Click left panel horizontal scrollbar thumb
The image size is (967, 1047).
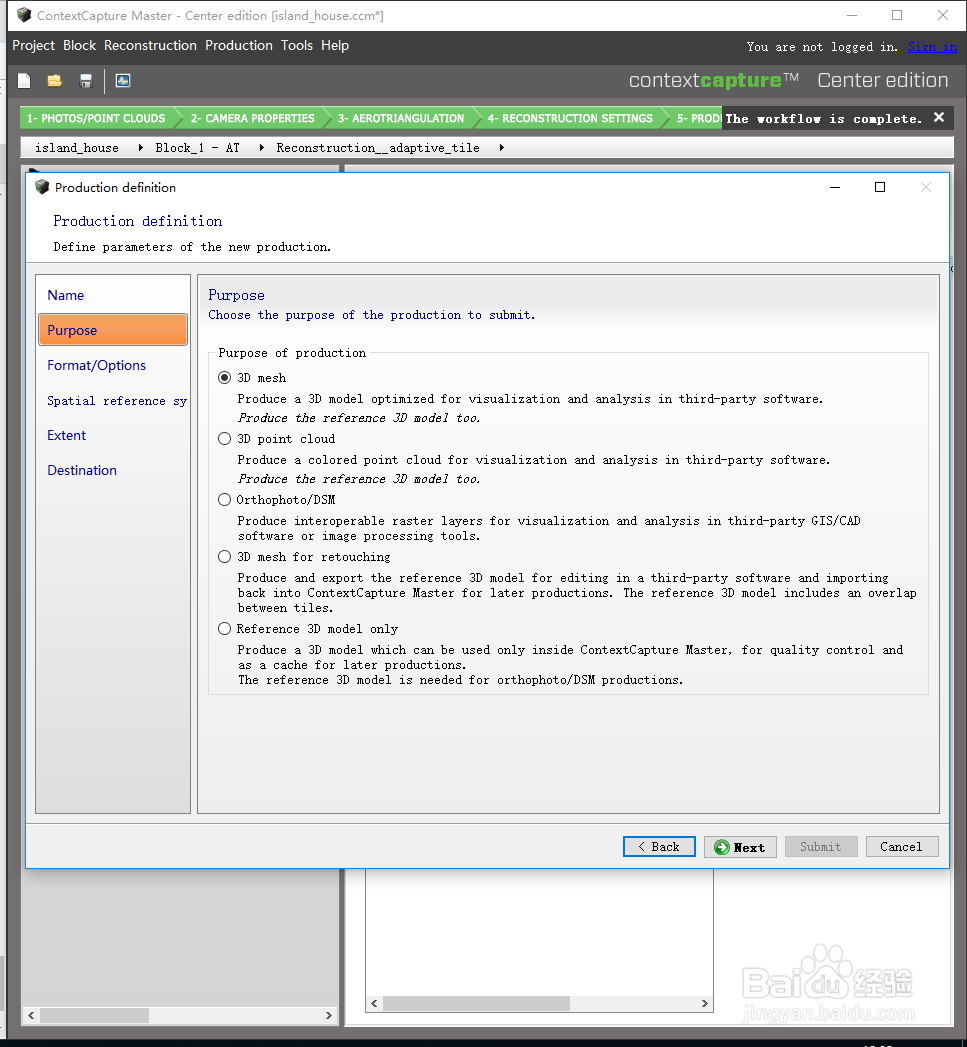coord(94,1015)
